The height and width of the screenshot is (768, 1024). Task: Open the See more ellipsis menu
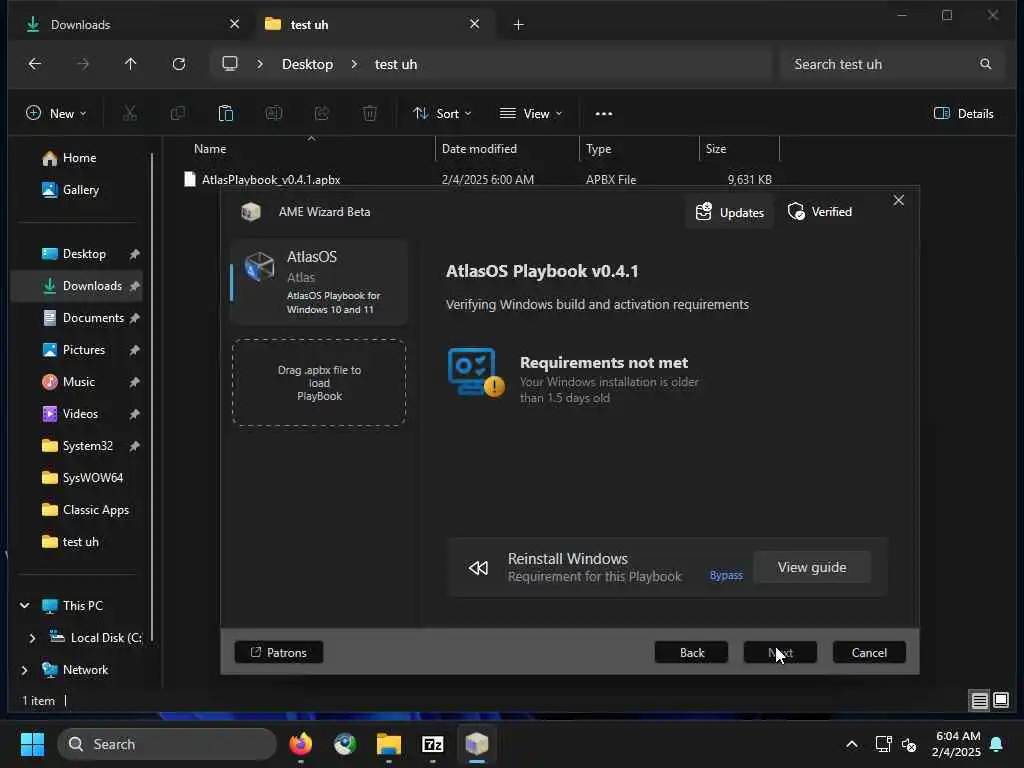(x=604, y=114)
